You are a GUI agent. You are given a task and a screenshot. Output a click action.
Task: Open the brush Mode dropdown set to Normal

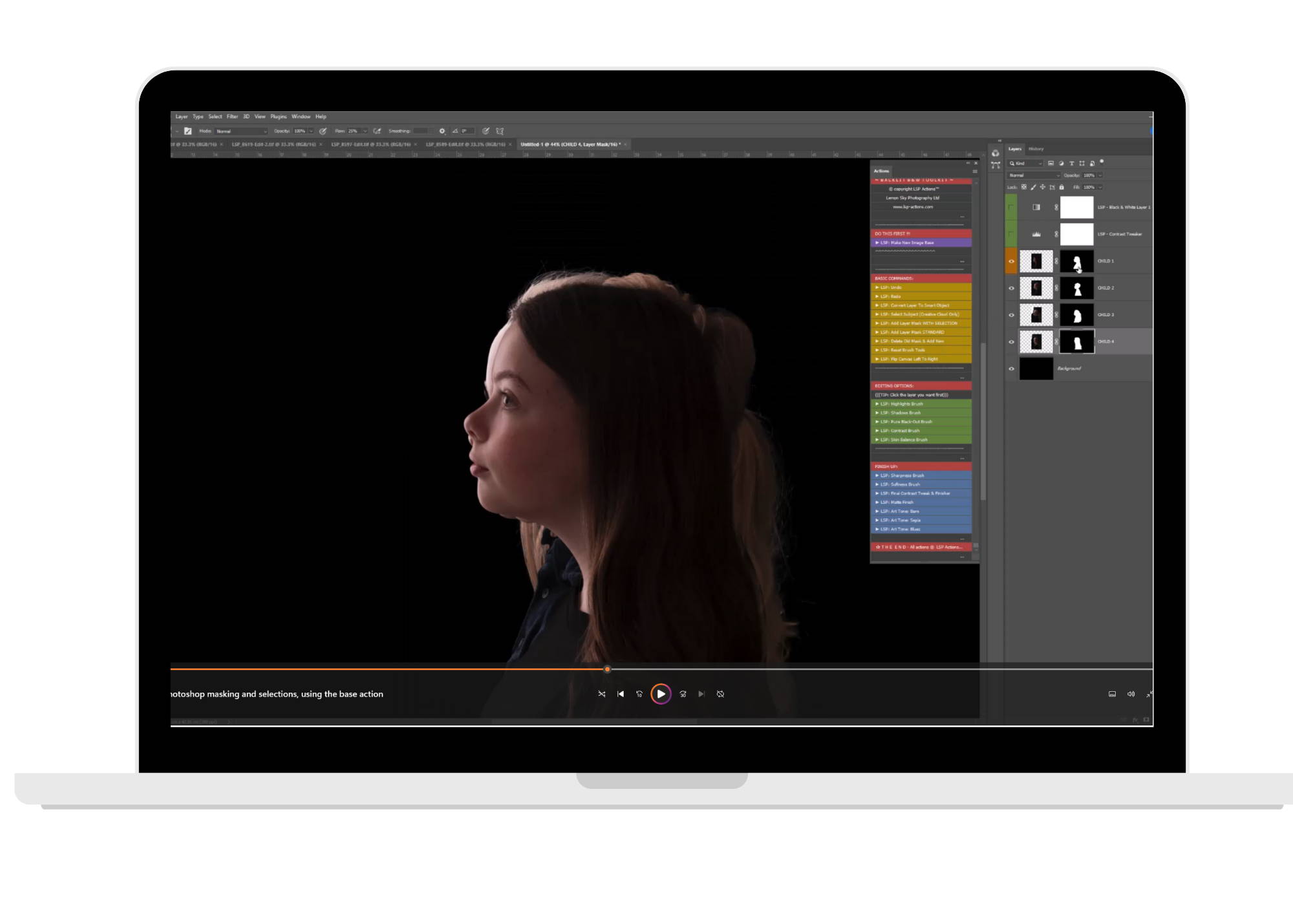(242, 131)
